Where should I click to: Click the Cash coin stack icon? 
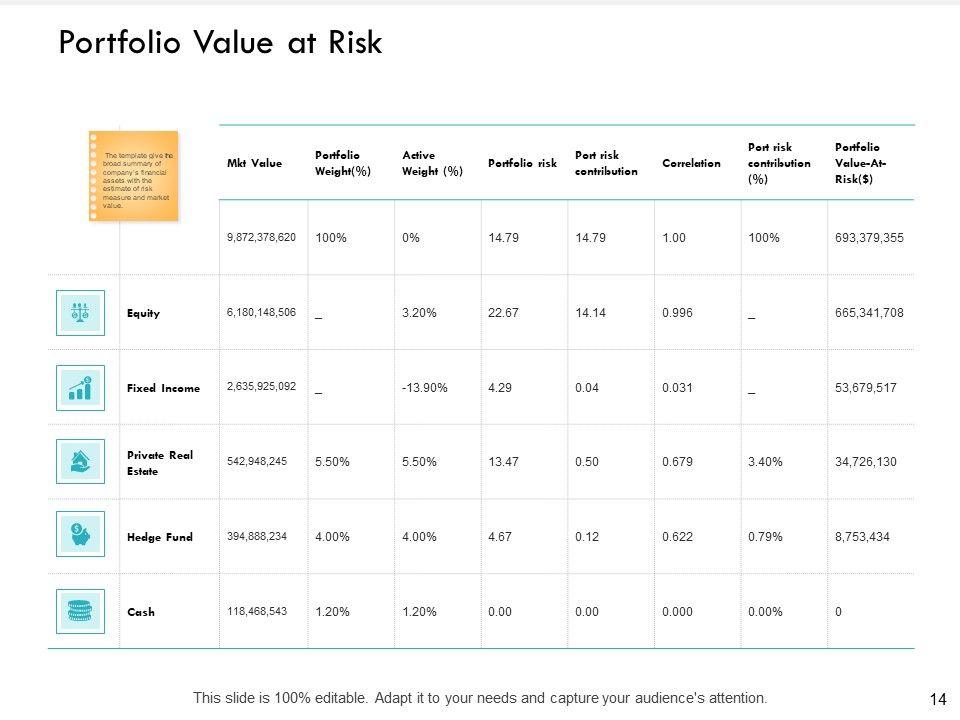coord(81,611)
